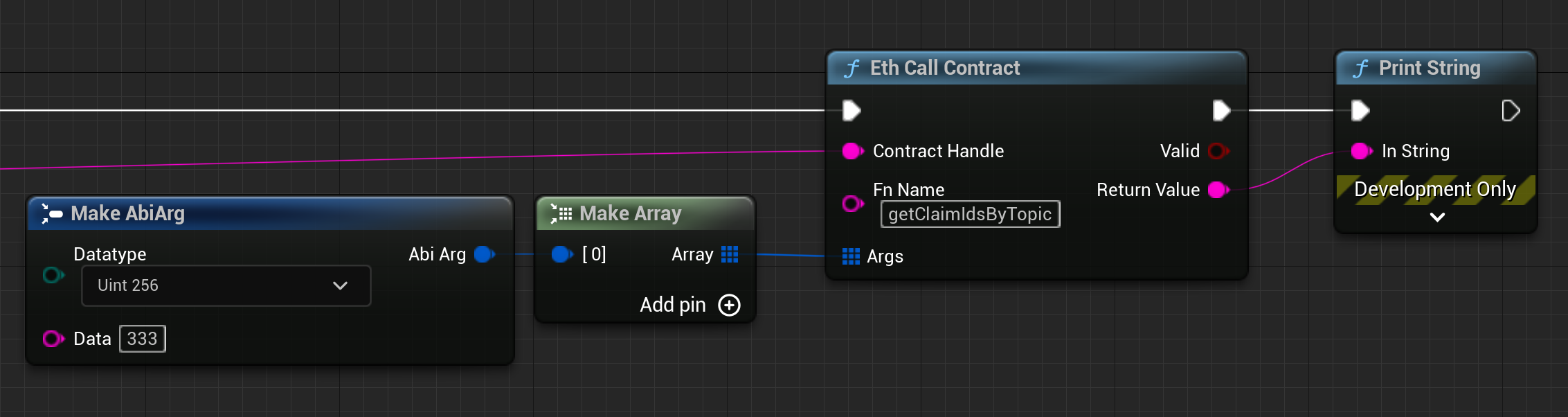Screen dimensions: 1568x417
Task: Click the Abi Arg label
Action: click(x=437, y=254)
